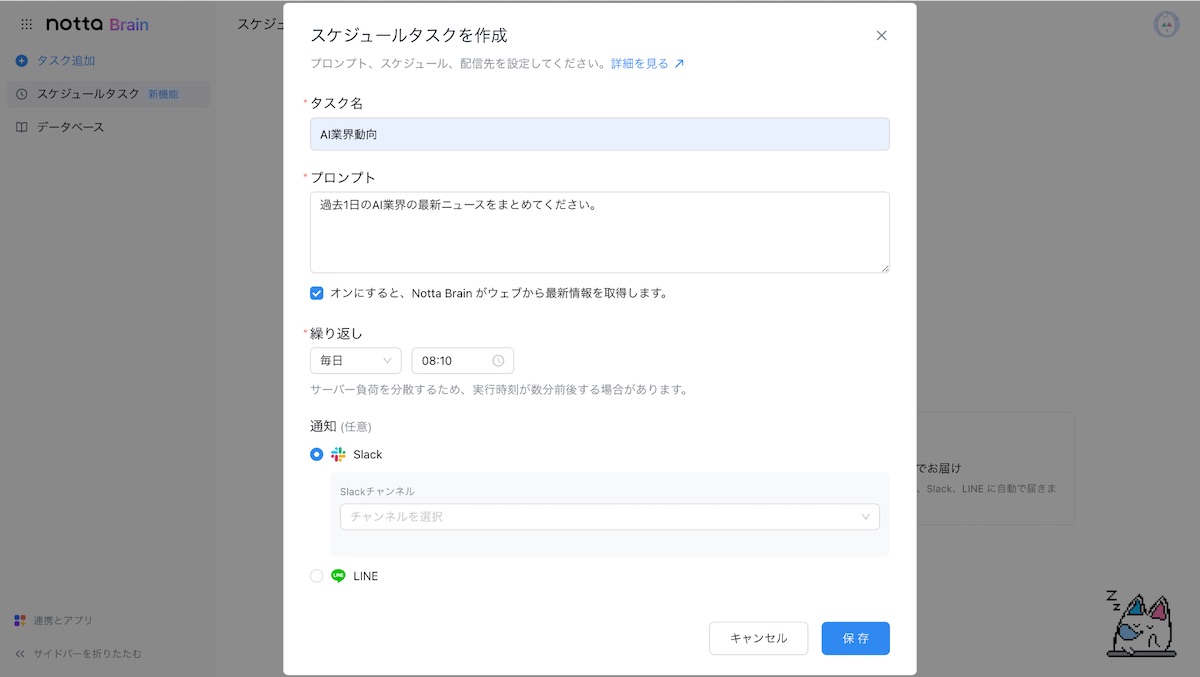This screenshot has width=1200, height=677.
Task: Close the スケジュールタスクを作成 dialog
Action: [881, 35]
